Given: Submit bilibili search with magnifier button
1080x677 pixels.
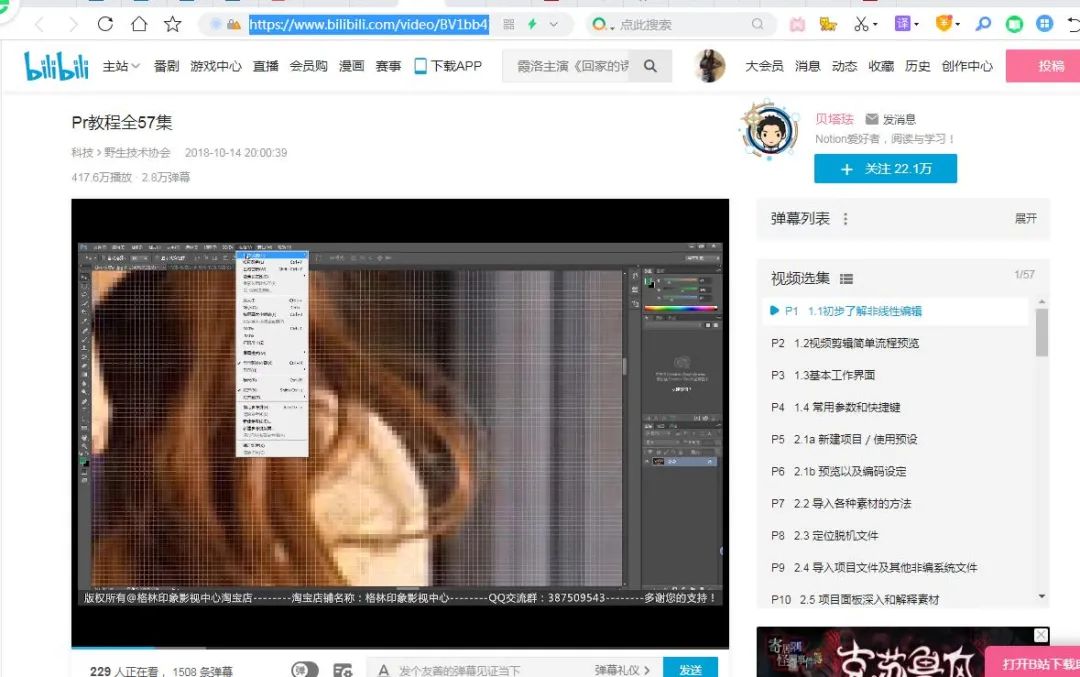Looking at the screenshot, I should pos(650,66).
